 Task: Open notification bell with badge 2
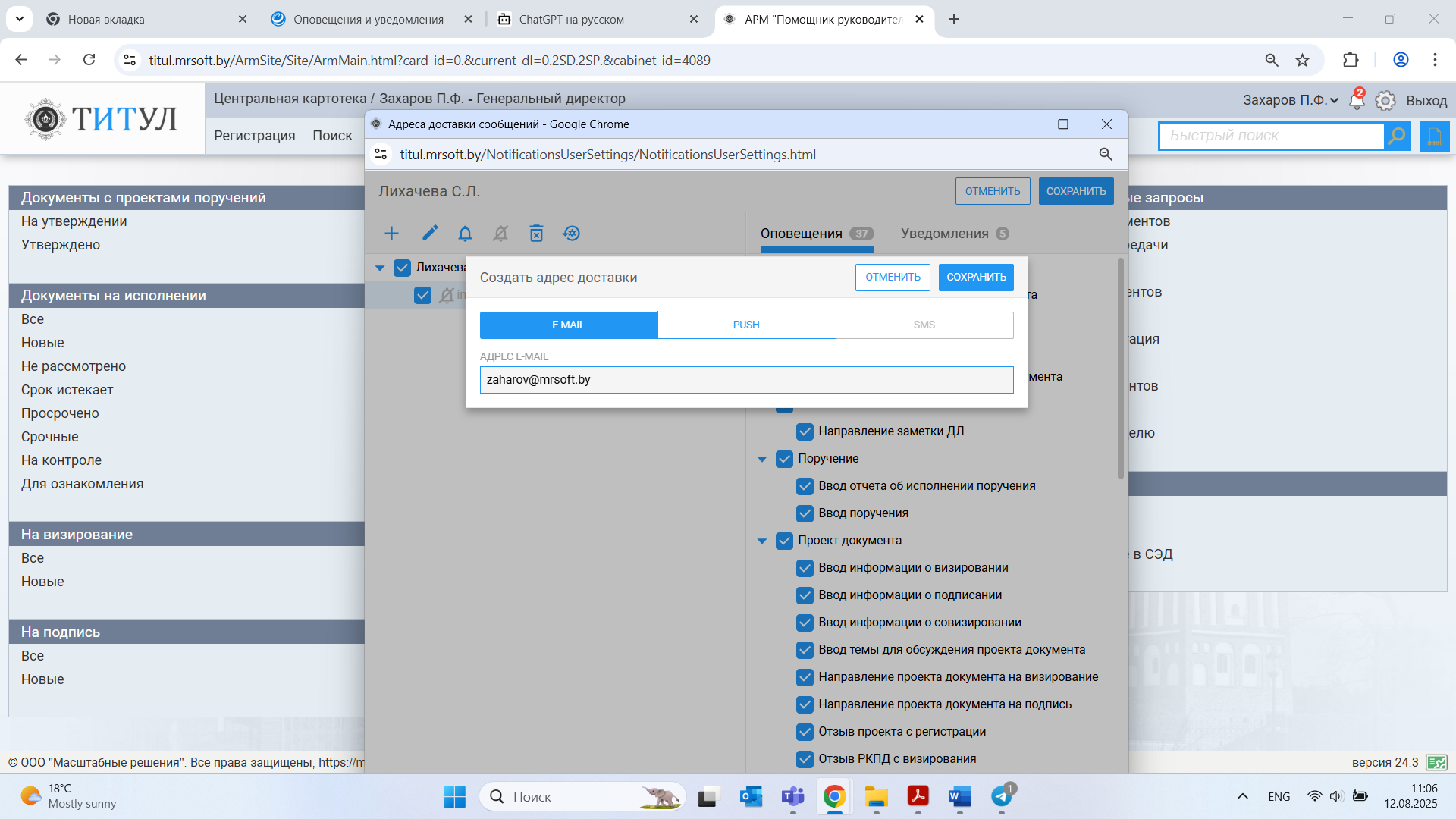(x=1357, y=100)
